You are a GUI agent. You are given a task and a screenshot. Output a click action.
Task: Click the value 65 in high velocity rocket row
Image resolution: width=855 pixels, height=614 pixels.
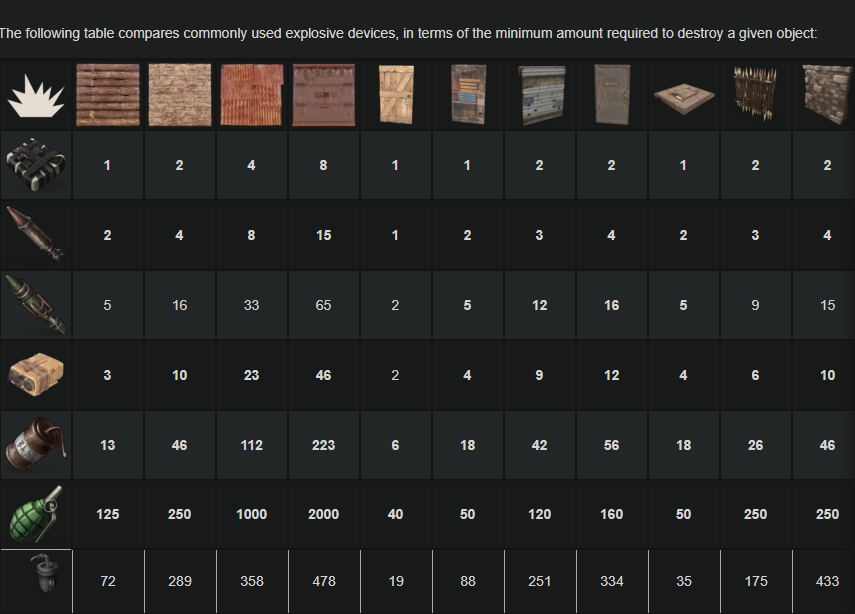click(x=323, y=305)
